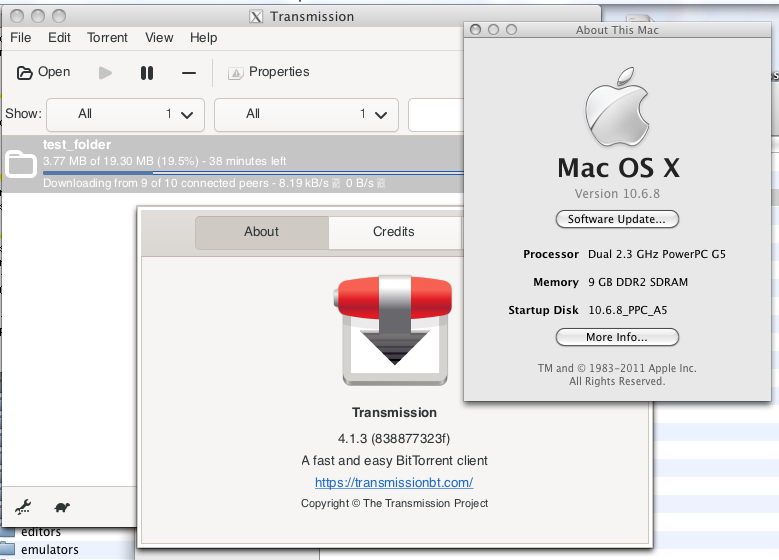Select the emulators folder in background window
Viewport: 779px width, 560px height.
tap(50, 550)
